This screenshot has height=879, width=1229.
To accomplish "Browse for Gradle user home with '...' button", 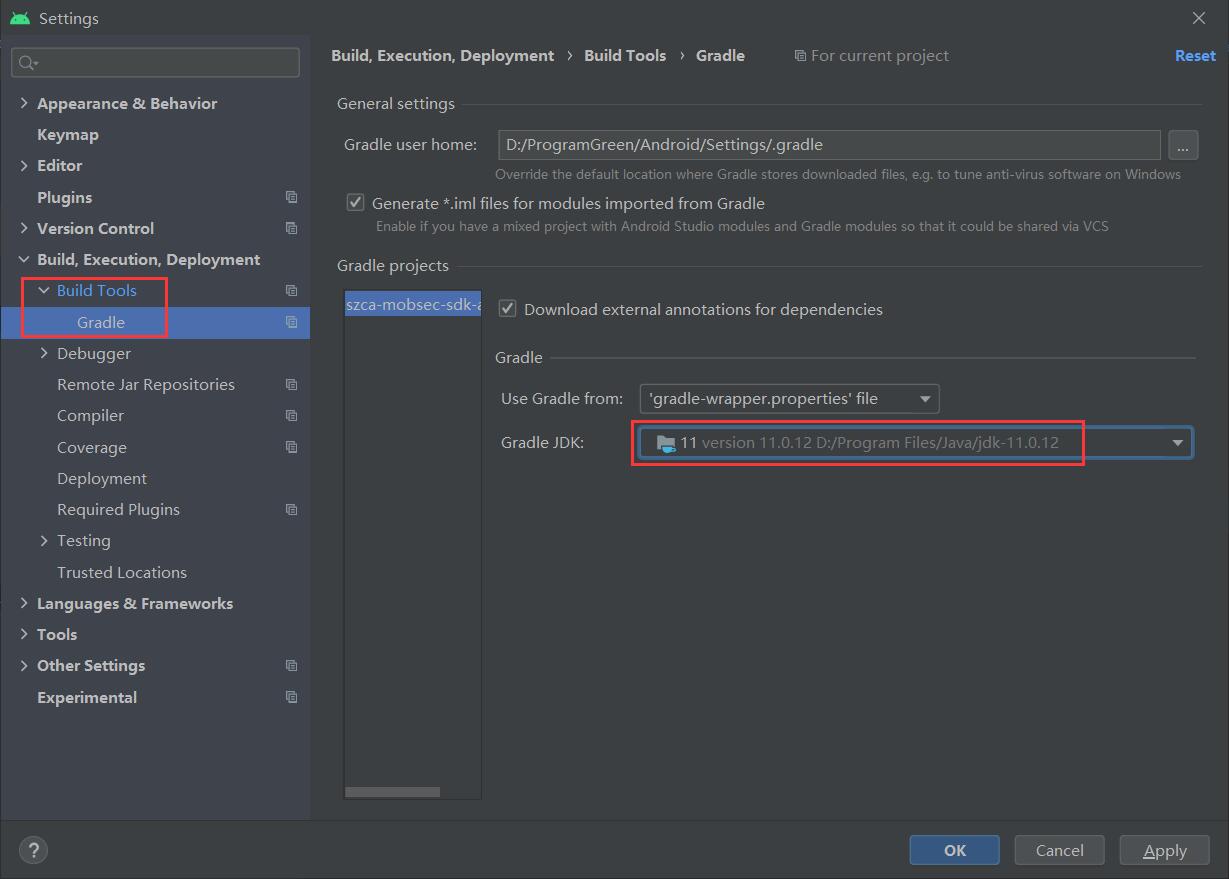I will [1183, 145].
